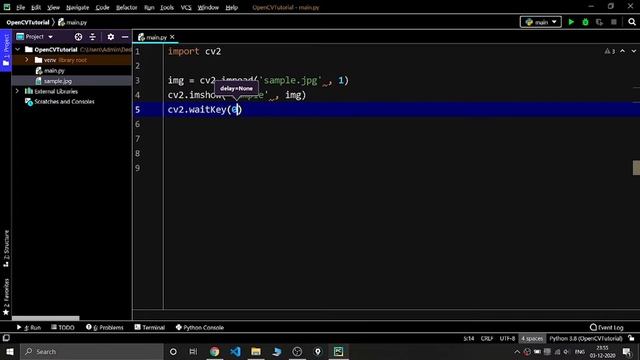640x360 pixels.
Task: Open the Code menu
Action: coord(102,7)
